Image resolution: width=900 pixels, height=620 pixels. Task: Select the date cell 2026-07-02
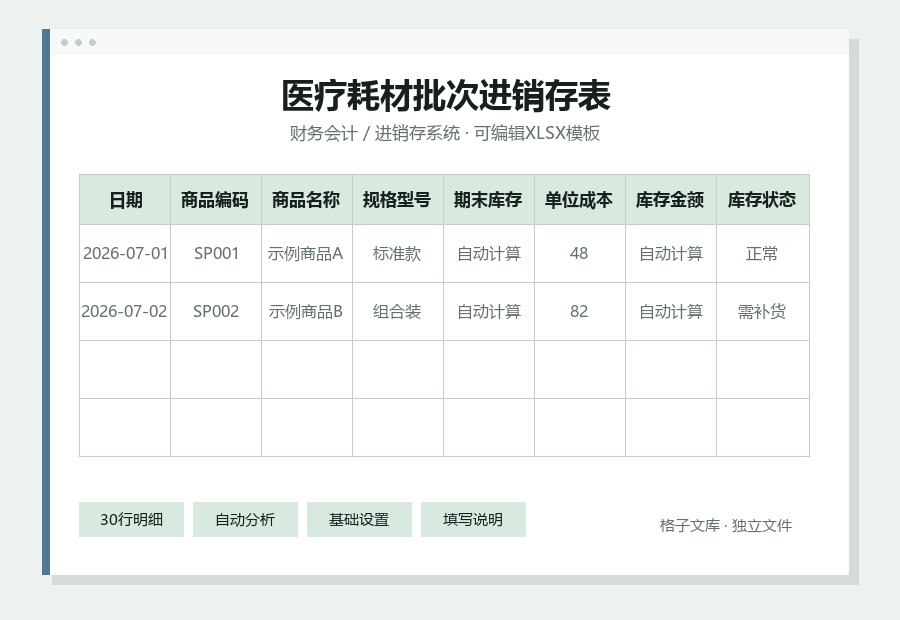[125, 312]
